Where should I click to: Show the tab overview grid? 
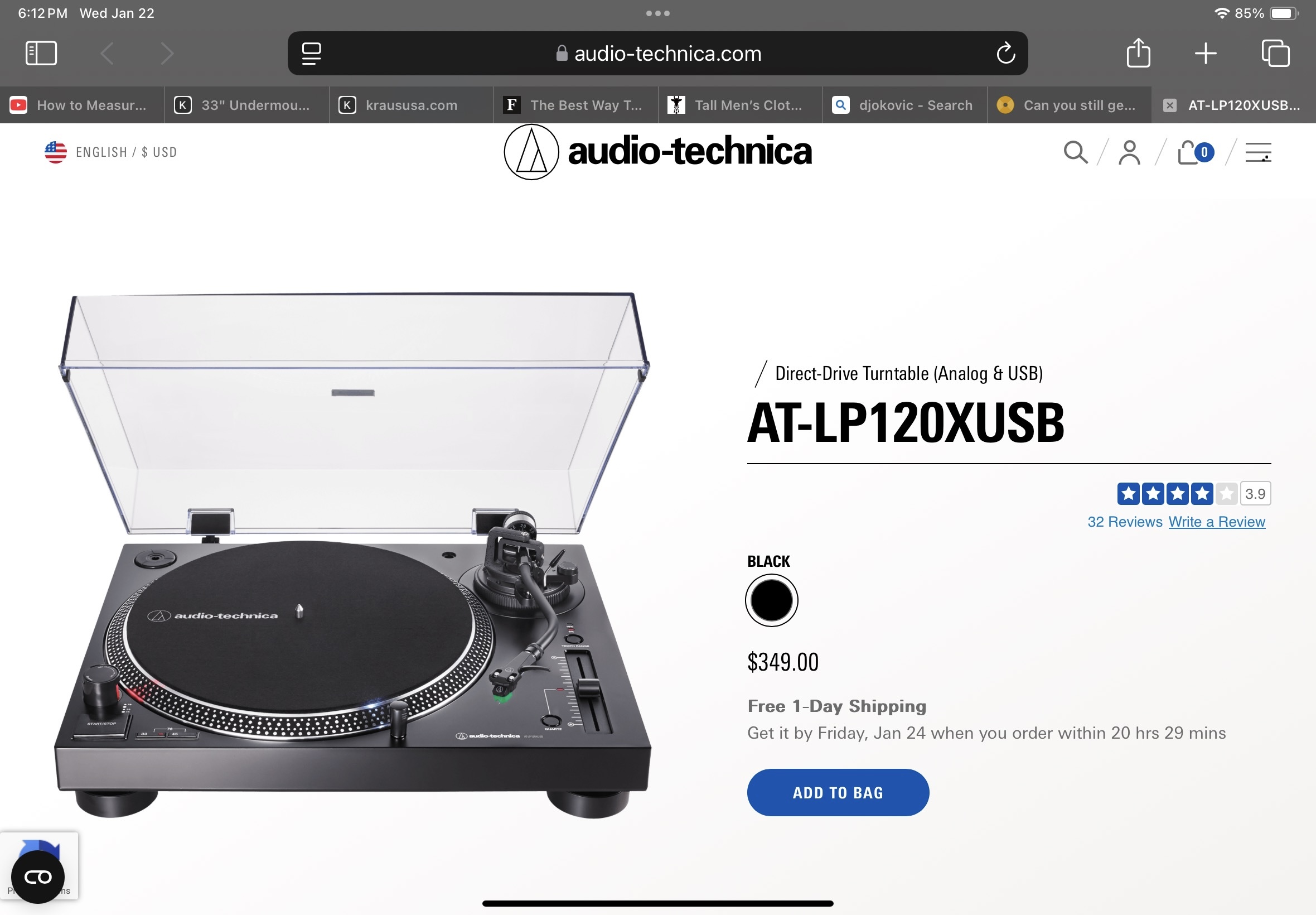click(x=1275, y=54)
